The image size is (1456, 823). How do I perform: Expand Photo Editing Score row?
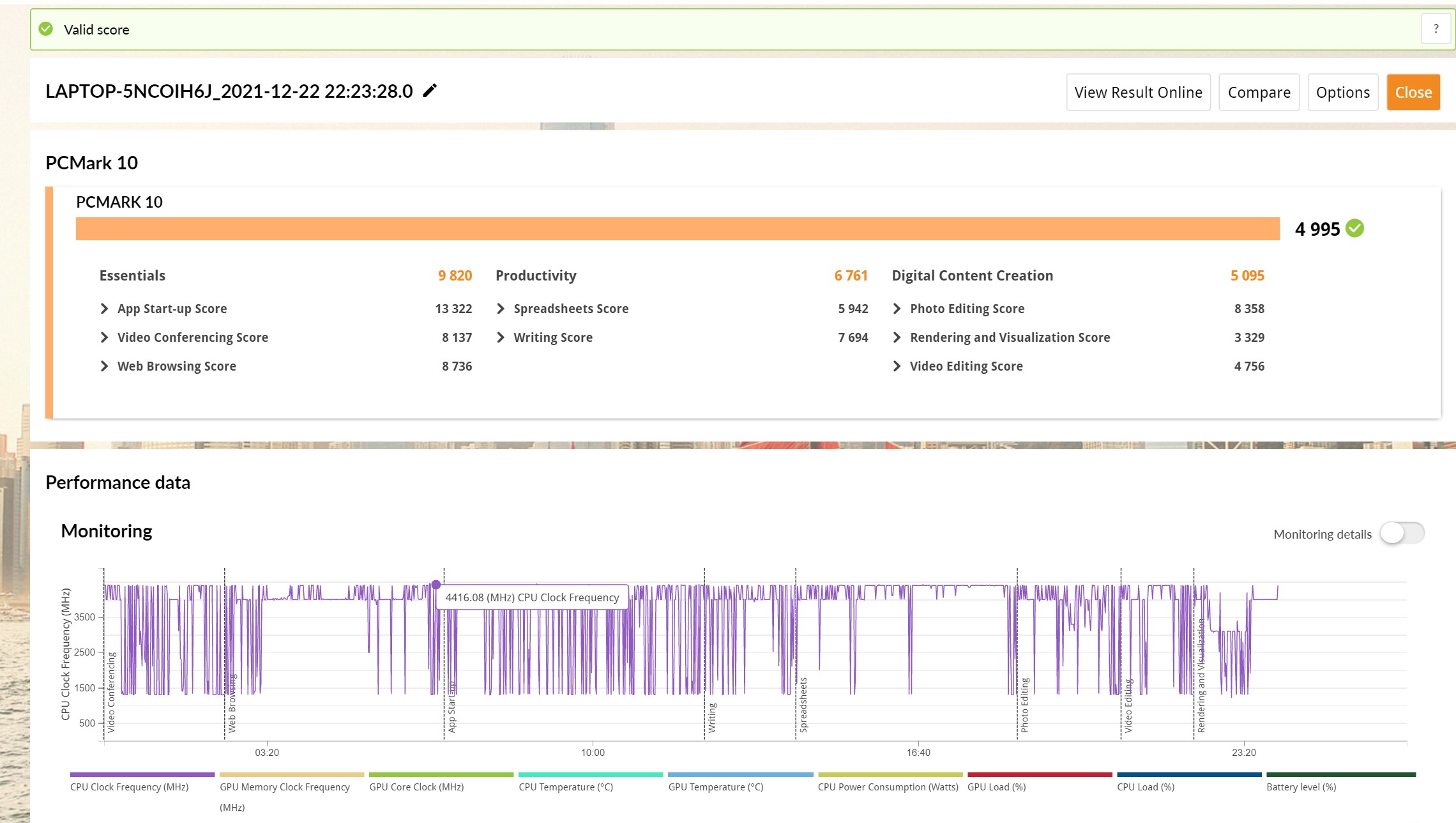pos(897,309)
